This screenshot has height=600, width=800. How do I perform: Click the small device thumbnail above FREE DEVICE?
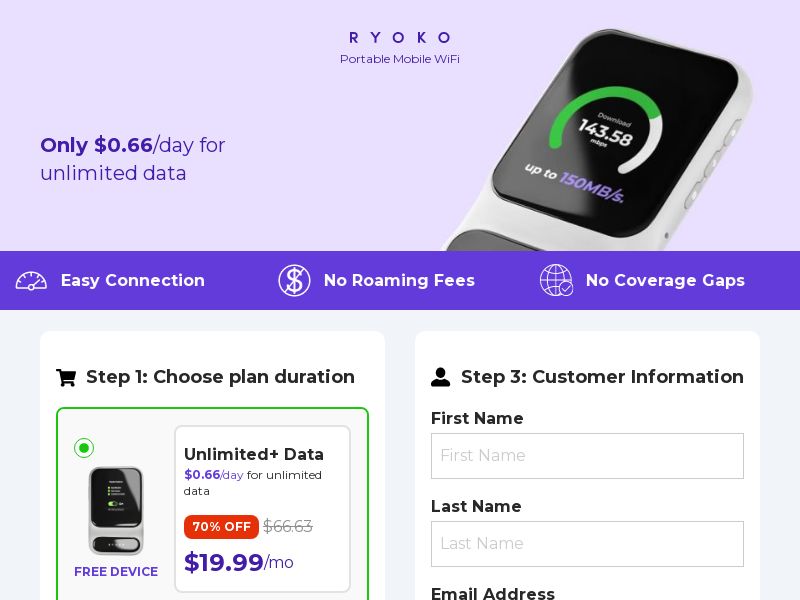point(117,510)
